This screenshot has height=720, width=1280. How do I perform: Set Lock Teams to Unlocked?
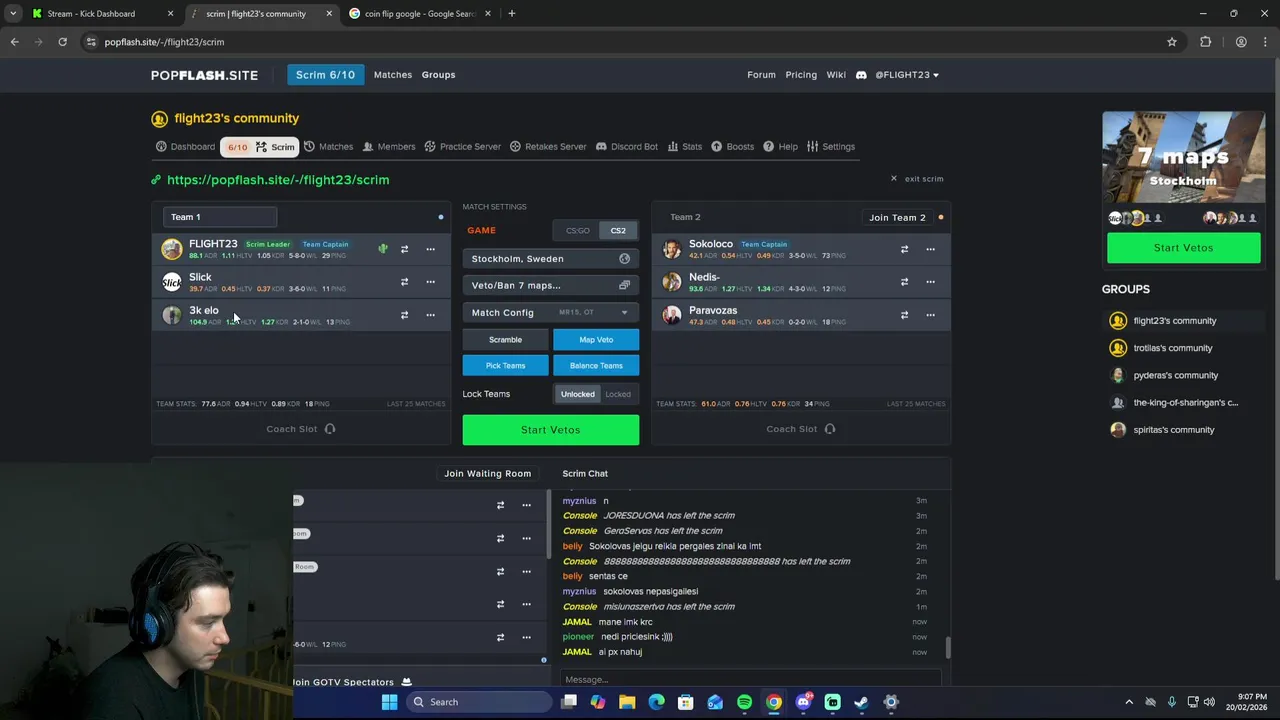pos(577,394)
